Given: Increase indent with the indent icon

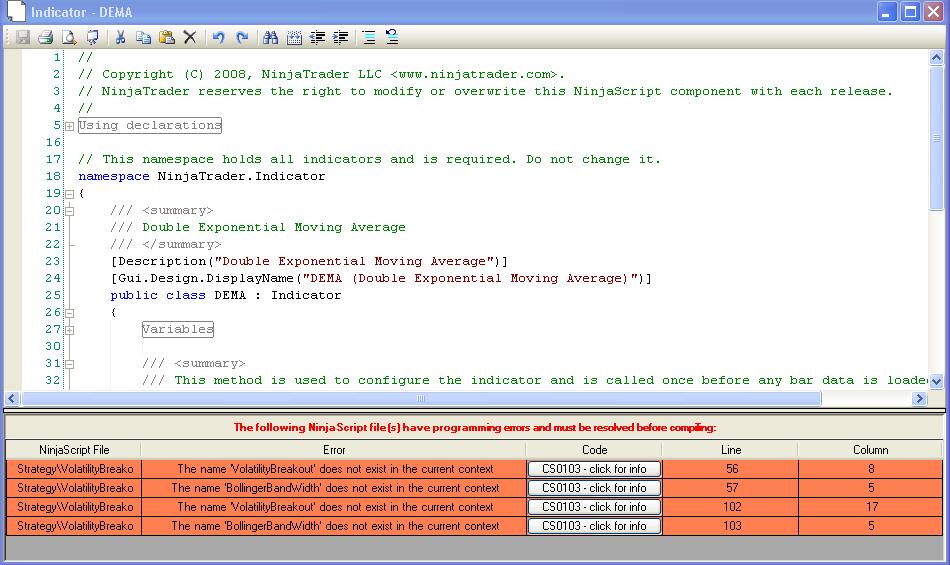Looking at the screenshot, I should click(x=340, y=38).
